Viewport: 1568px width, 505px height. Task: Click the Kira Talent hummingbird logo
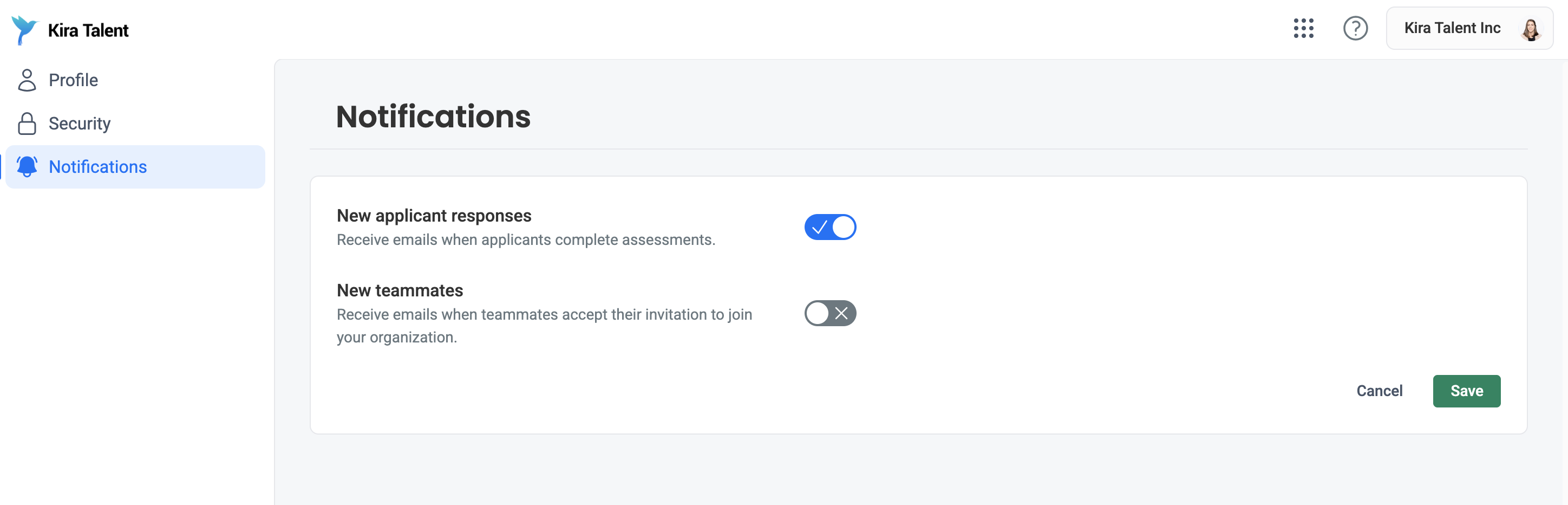25,30
